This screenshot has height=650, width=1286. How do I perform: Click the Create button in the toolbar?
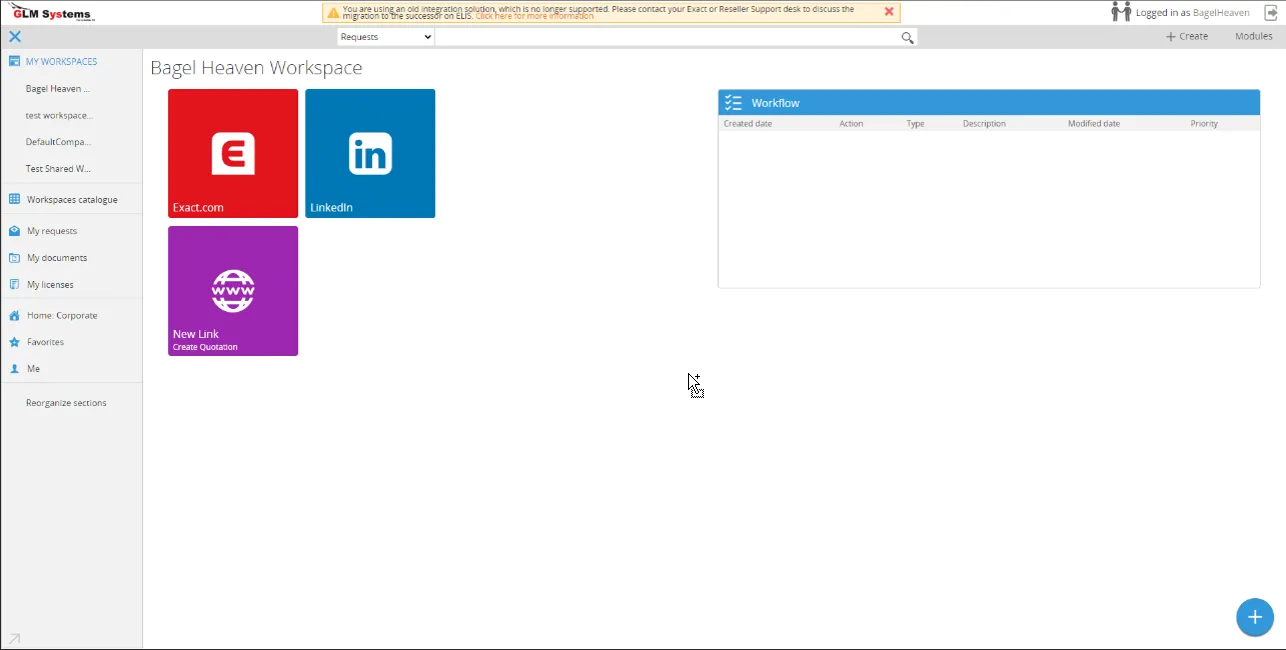click(1186, 36)
